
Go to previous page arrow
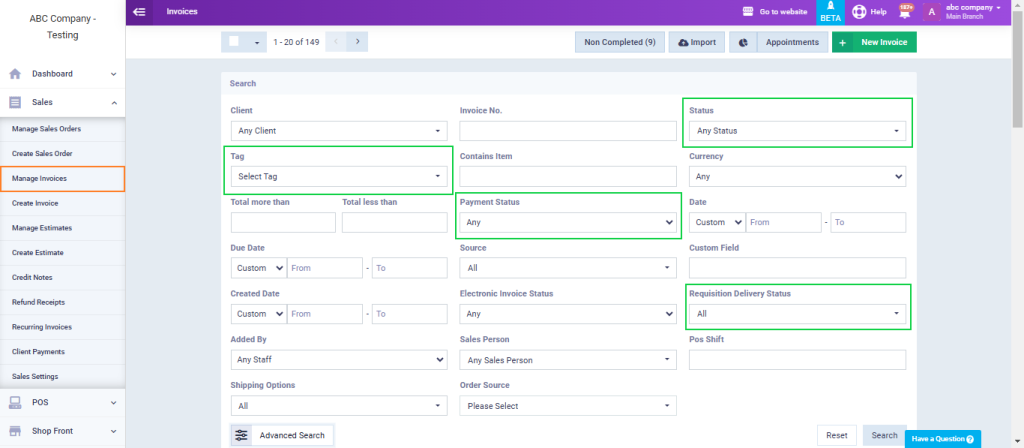tap(336, 42)
